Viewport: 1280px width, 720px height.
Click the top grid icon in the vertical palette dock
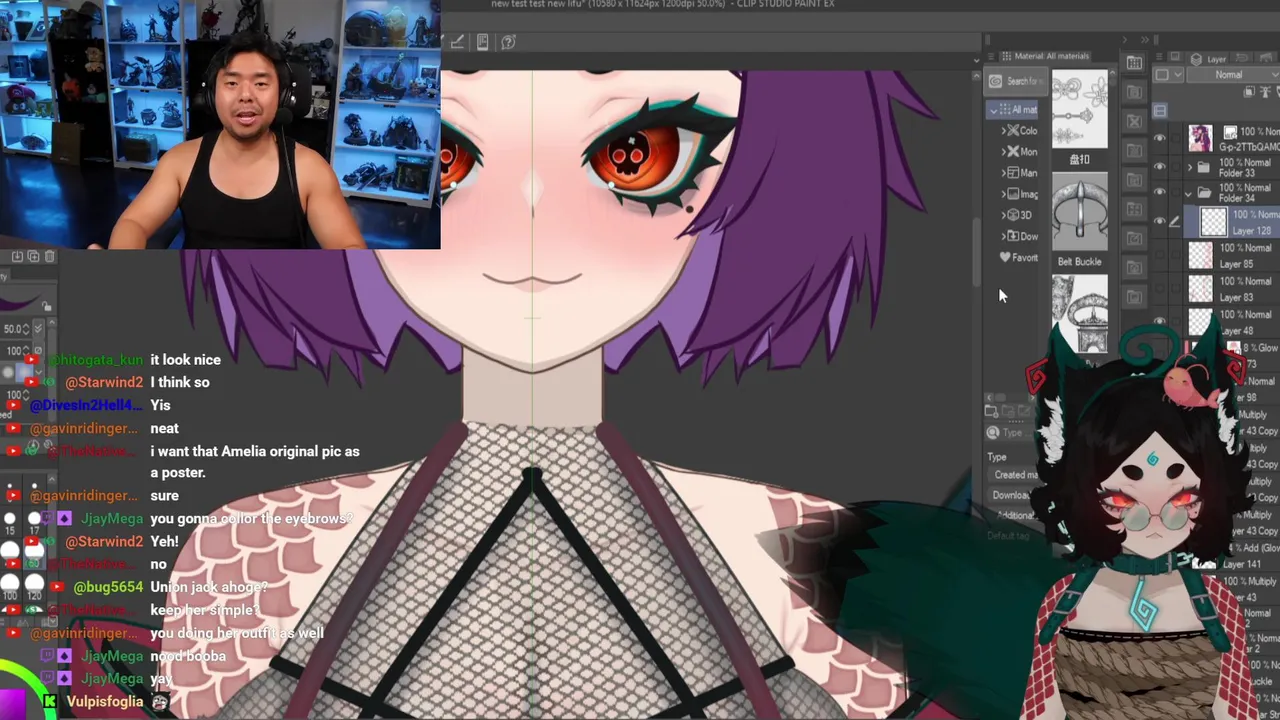point(1134,63)
